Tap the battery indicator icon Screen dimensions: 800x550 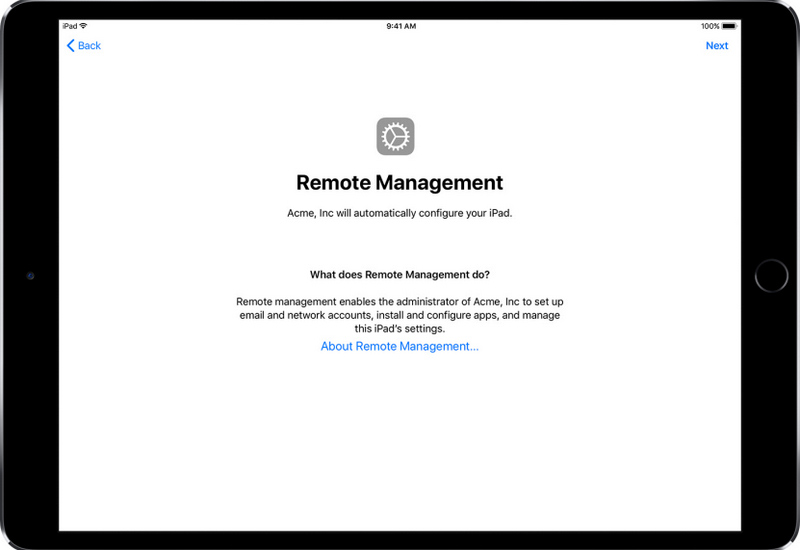(729, 26)
